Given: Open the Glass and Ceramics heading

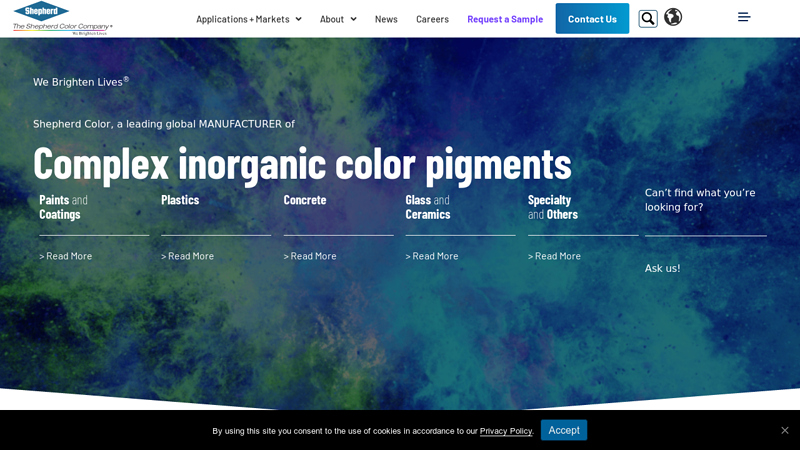Looking at the screenshot, I should (x=428, y=207).
